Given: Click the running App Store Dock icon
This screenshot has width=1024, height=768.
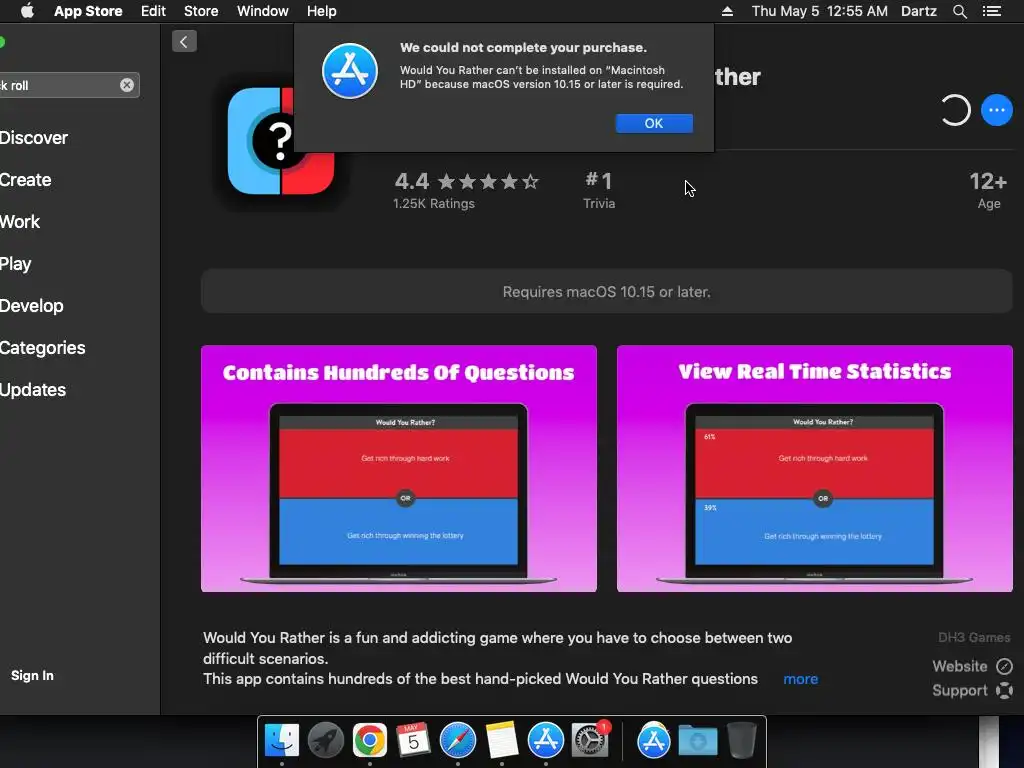Looking at the screenshot, I should pos(545,741).
